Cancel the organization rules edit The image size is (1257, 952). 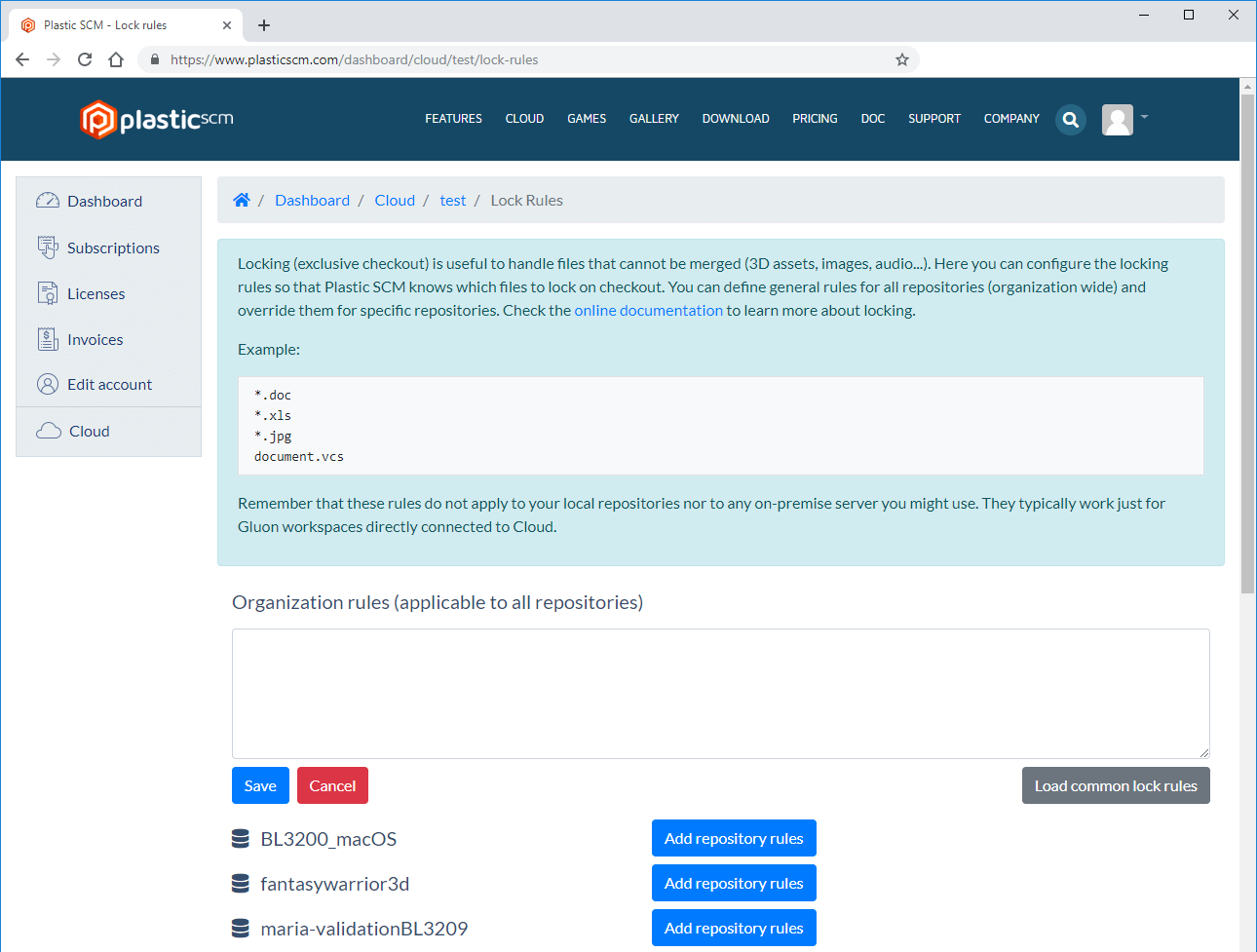tap(332, 785)
